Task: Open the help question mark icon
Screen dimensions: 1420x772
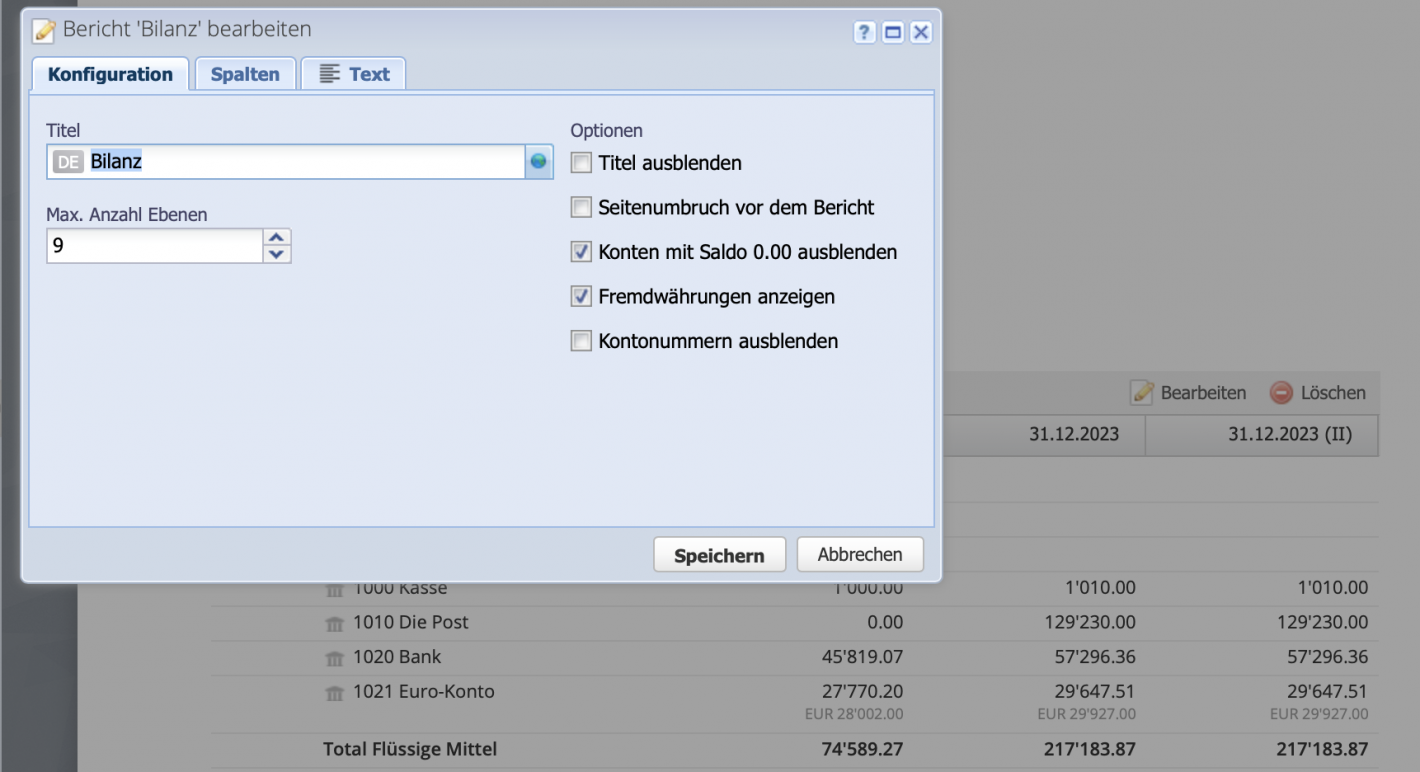Action: point(864,31)
